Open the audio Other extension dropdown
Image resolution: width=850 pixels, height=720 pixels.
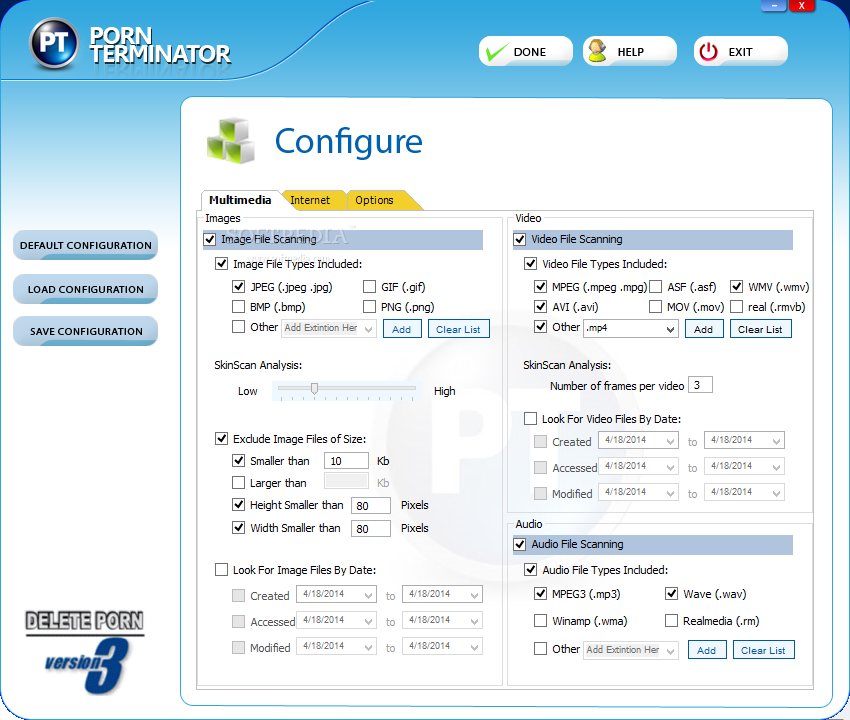tap(671, 651)
